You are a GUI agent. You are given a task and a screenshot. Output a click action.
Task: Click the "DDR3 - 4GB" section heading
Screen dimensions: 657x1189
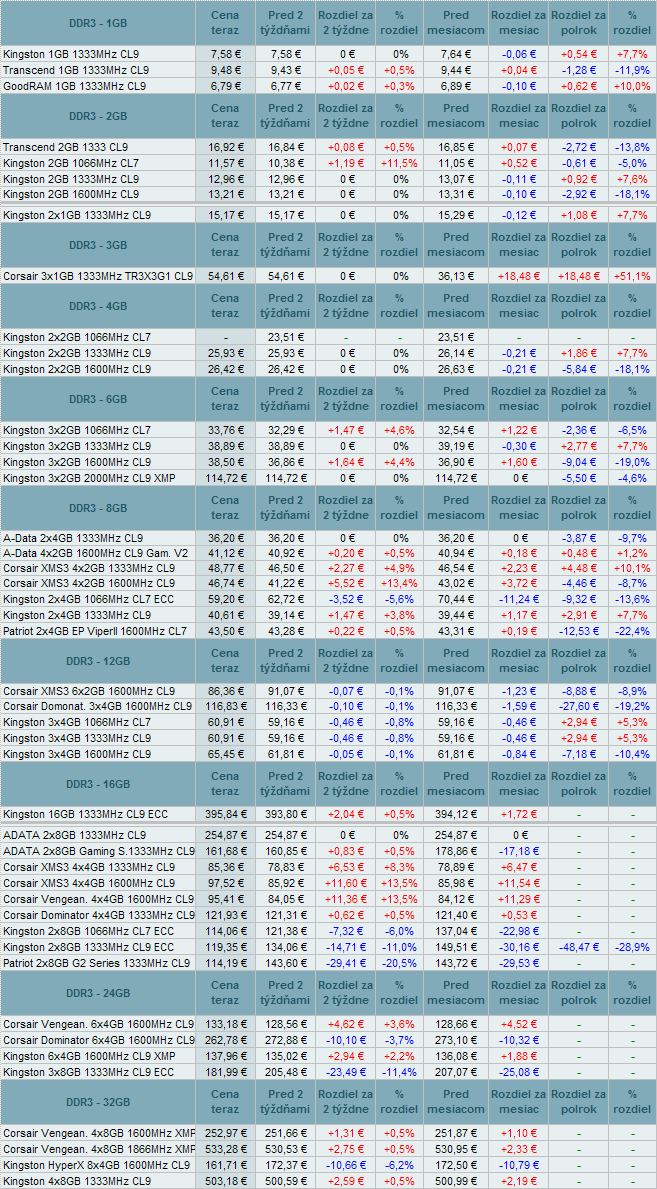tap(98, 306)
